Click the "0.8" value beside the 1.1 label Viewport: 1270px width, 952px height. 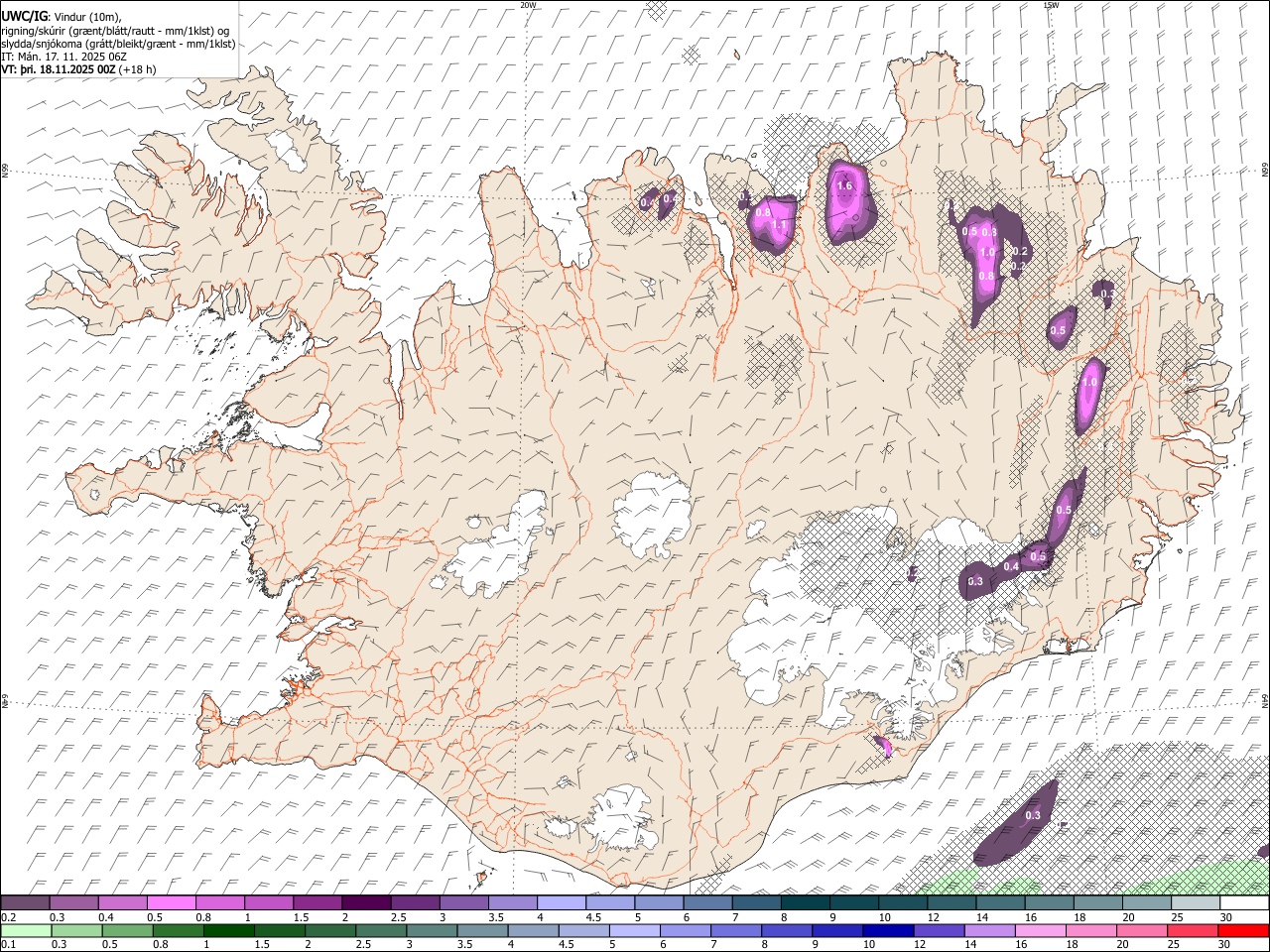point(763,212)
